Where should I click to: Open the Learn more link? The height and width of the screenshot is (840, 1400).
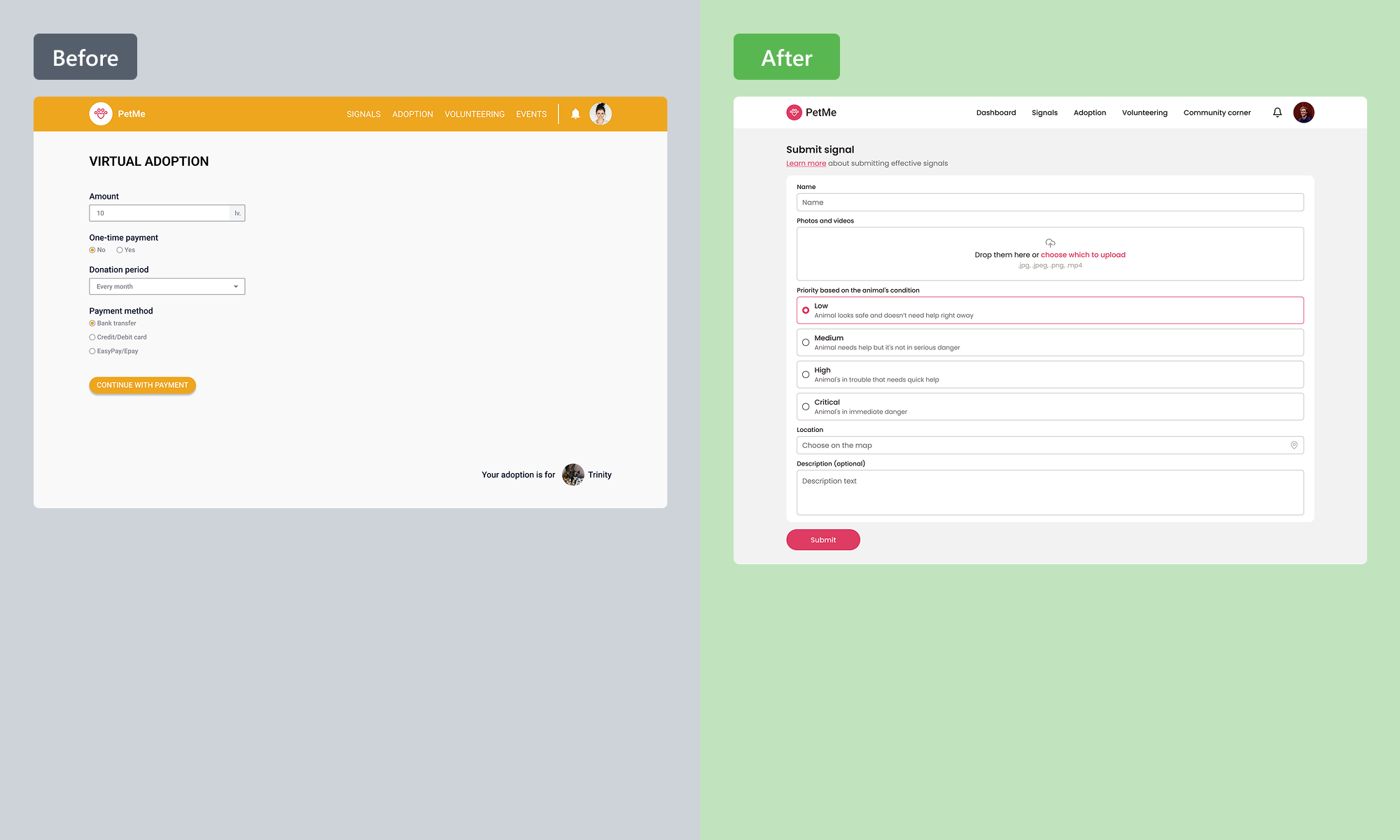tap(806, 163)
